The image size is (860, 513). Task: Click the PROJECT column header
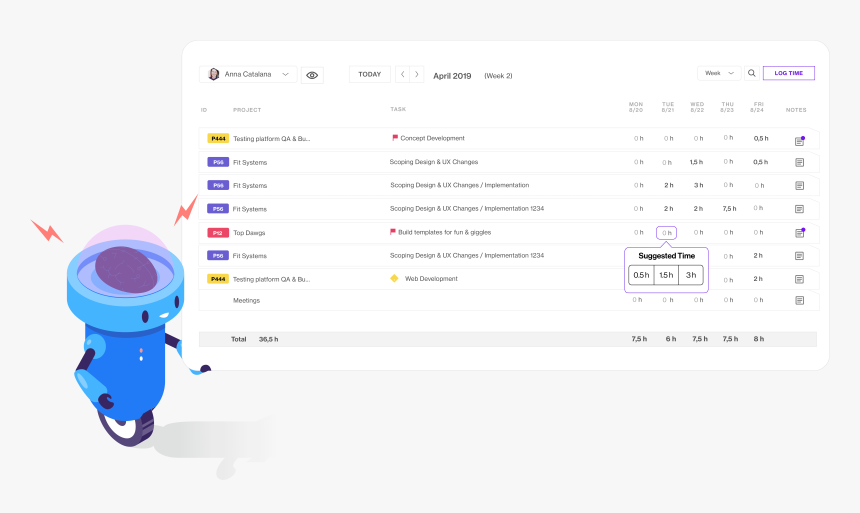pos(247,110)
